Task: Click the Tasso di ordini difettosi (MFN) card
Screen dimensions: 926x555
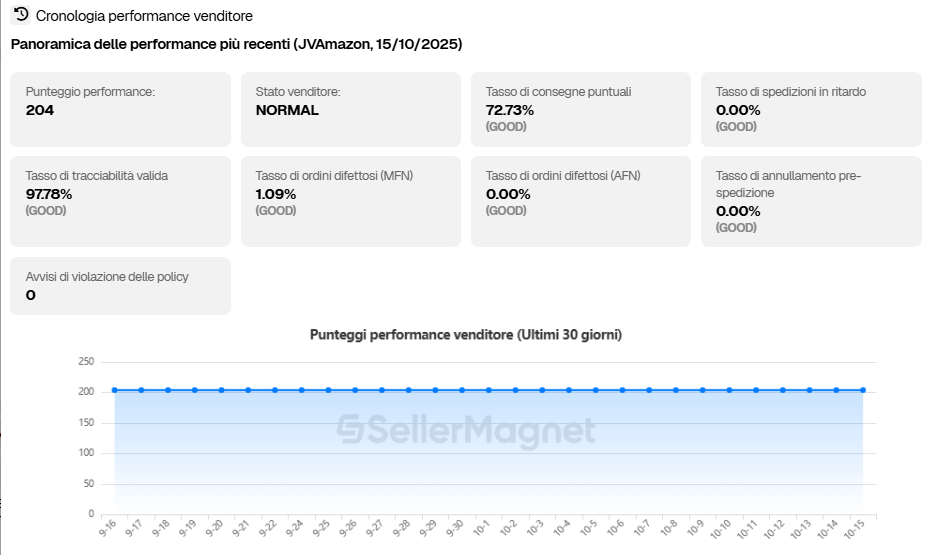Action: [350, 201]
